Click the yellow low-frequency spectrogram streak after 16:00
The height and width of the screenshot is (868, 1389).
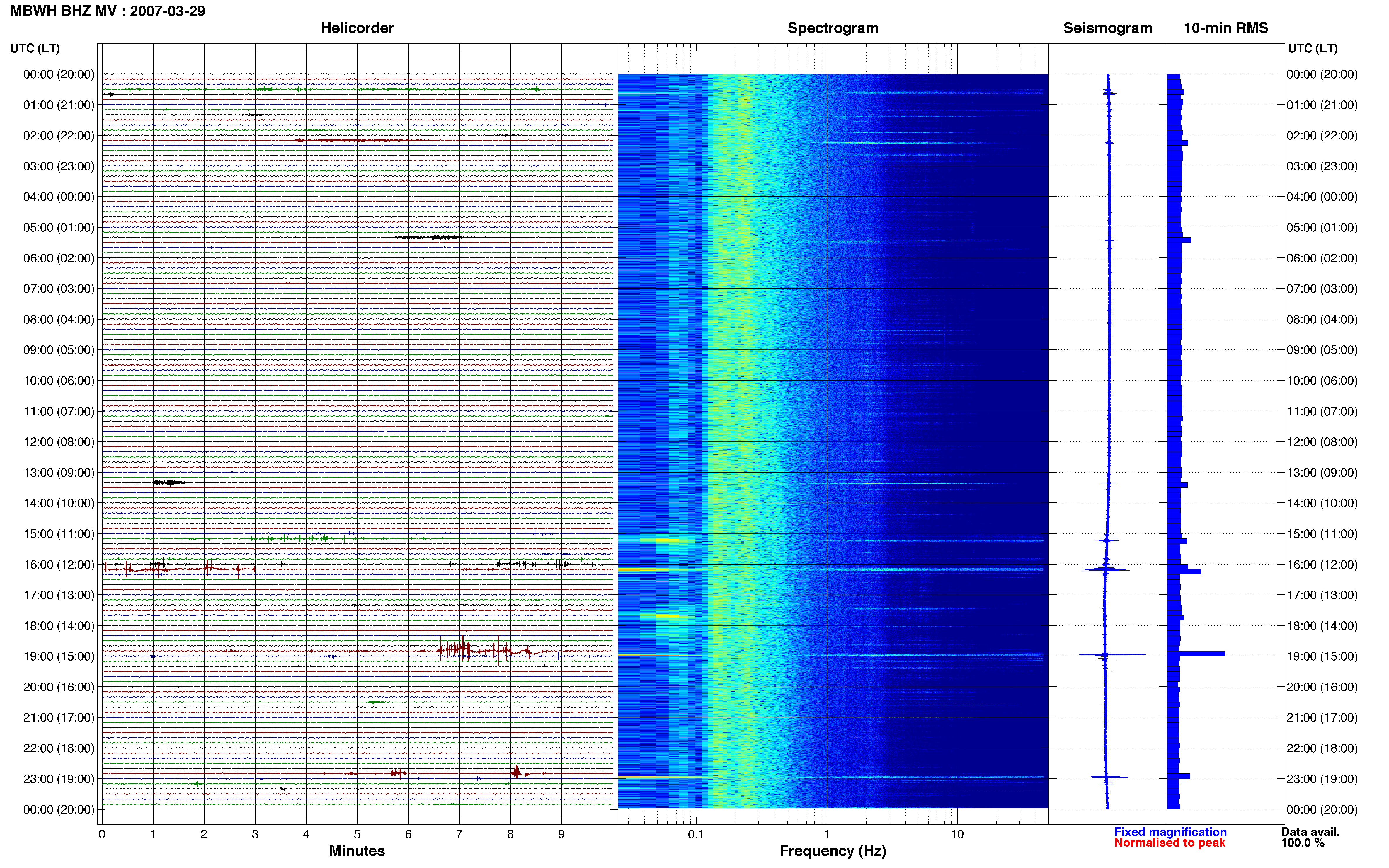(x=643, y=569)
